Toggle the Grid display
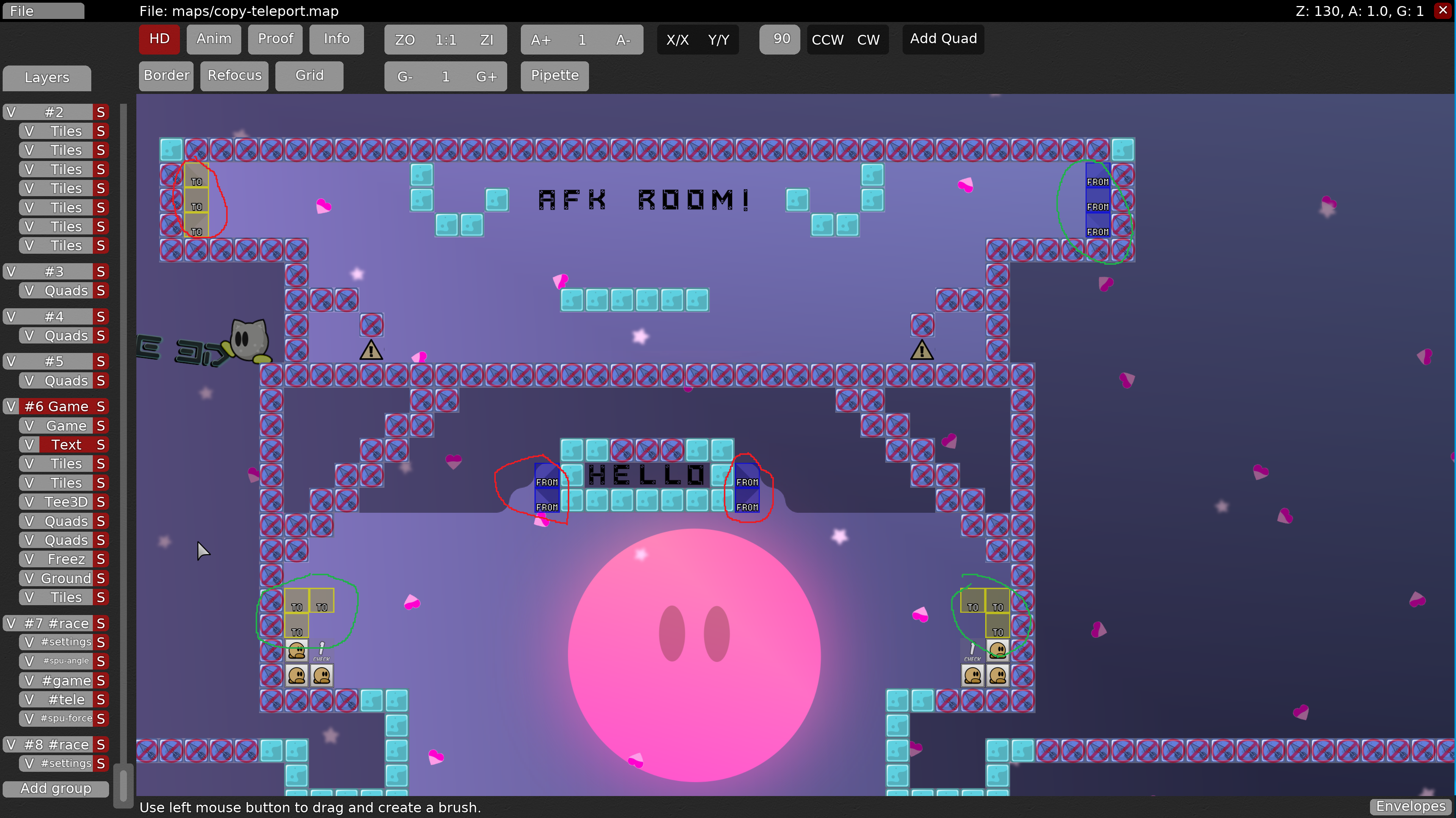Viewport: 1456px width, 818px height. pos(309,75)
